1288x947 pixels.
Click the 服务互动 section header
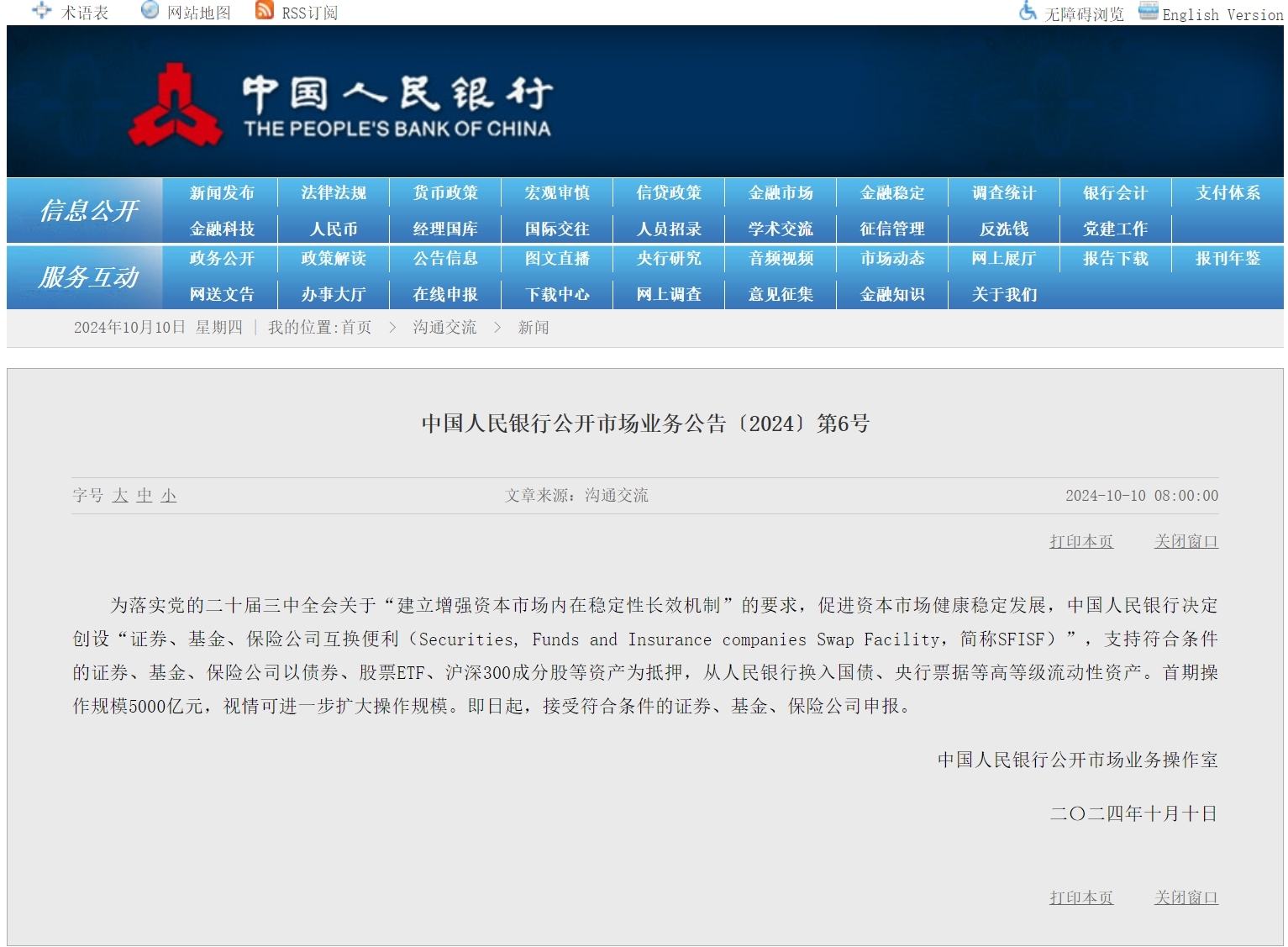[x=89, y=276]
